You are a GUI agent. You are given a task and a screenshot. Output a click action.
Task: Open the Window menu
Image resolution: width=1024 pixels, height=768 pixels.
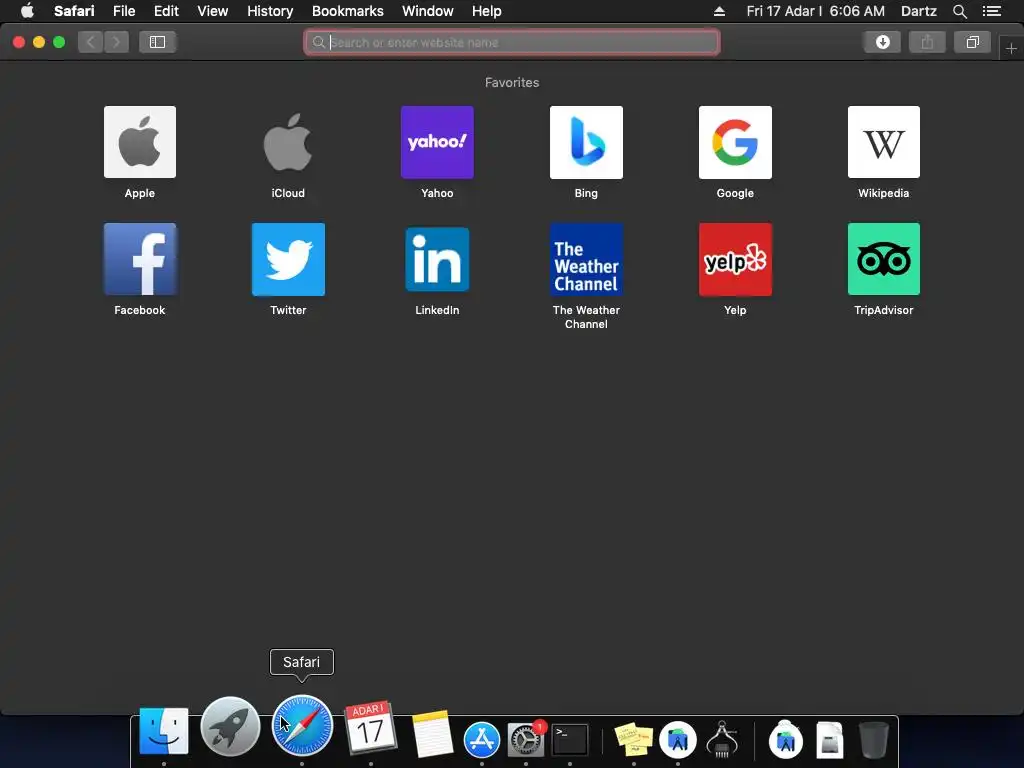tap(428, 11)
